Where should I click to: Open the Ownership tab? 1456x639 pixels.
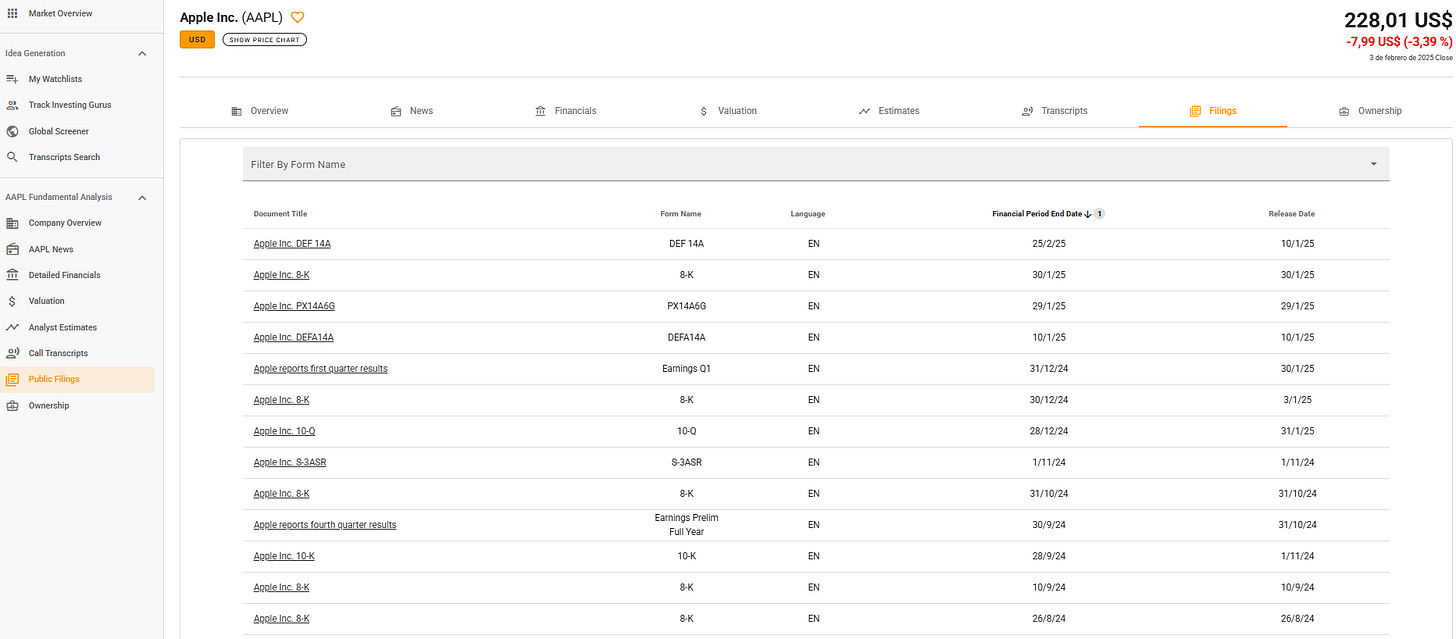click(1369, 111)
